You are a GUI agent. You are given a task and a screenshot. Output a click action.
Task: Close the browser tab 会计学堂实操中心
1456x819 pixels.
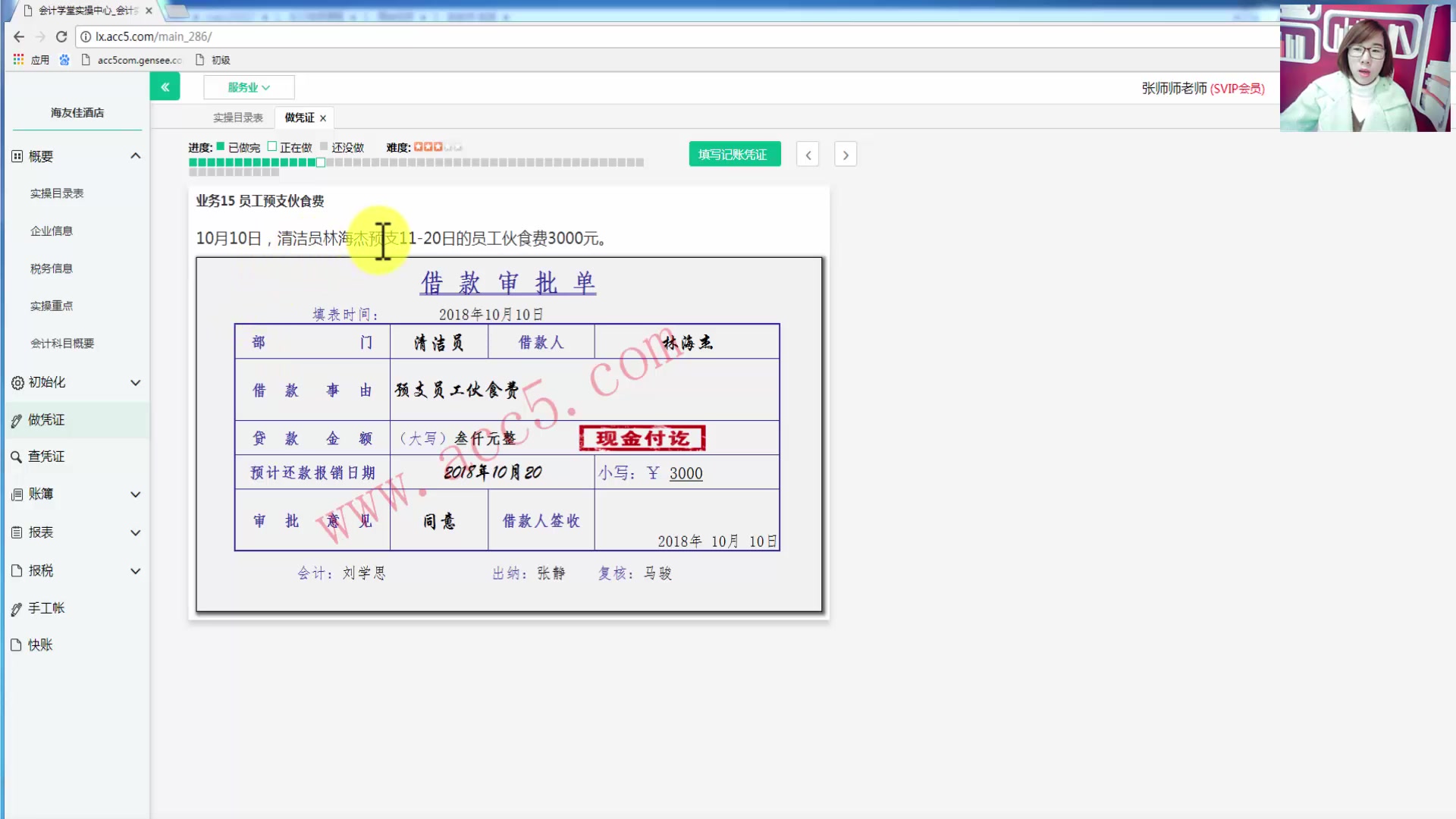click(149, 11)
